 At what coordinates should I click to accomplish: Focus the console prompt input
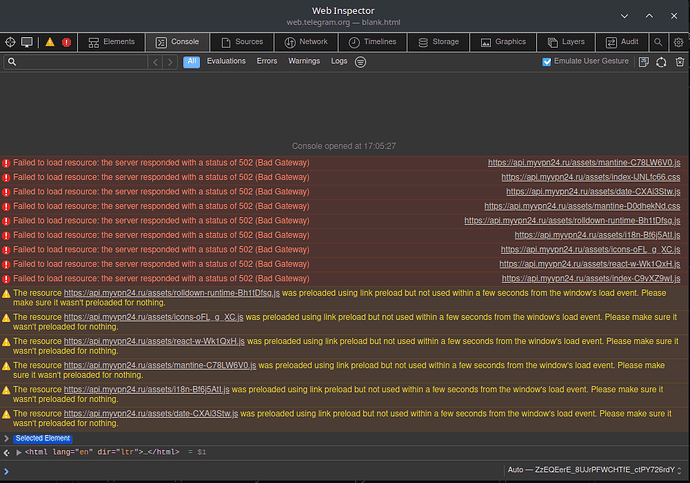coord(255,471)
